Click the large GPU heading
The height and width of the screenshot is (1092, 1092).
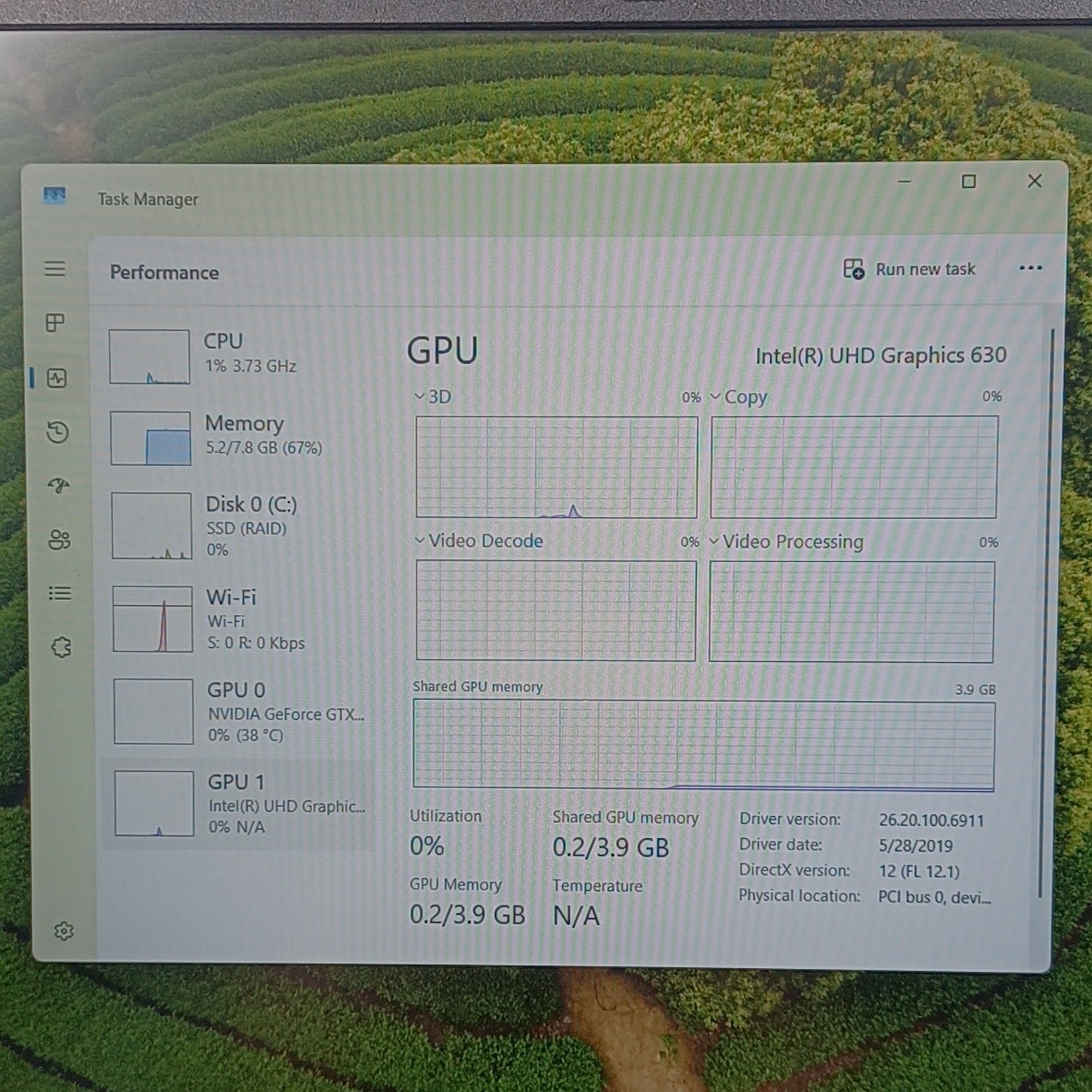442,351
